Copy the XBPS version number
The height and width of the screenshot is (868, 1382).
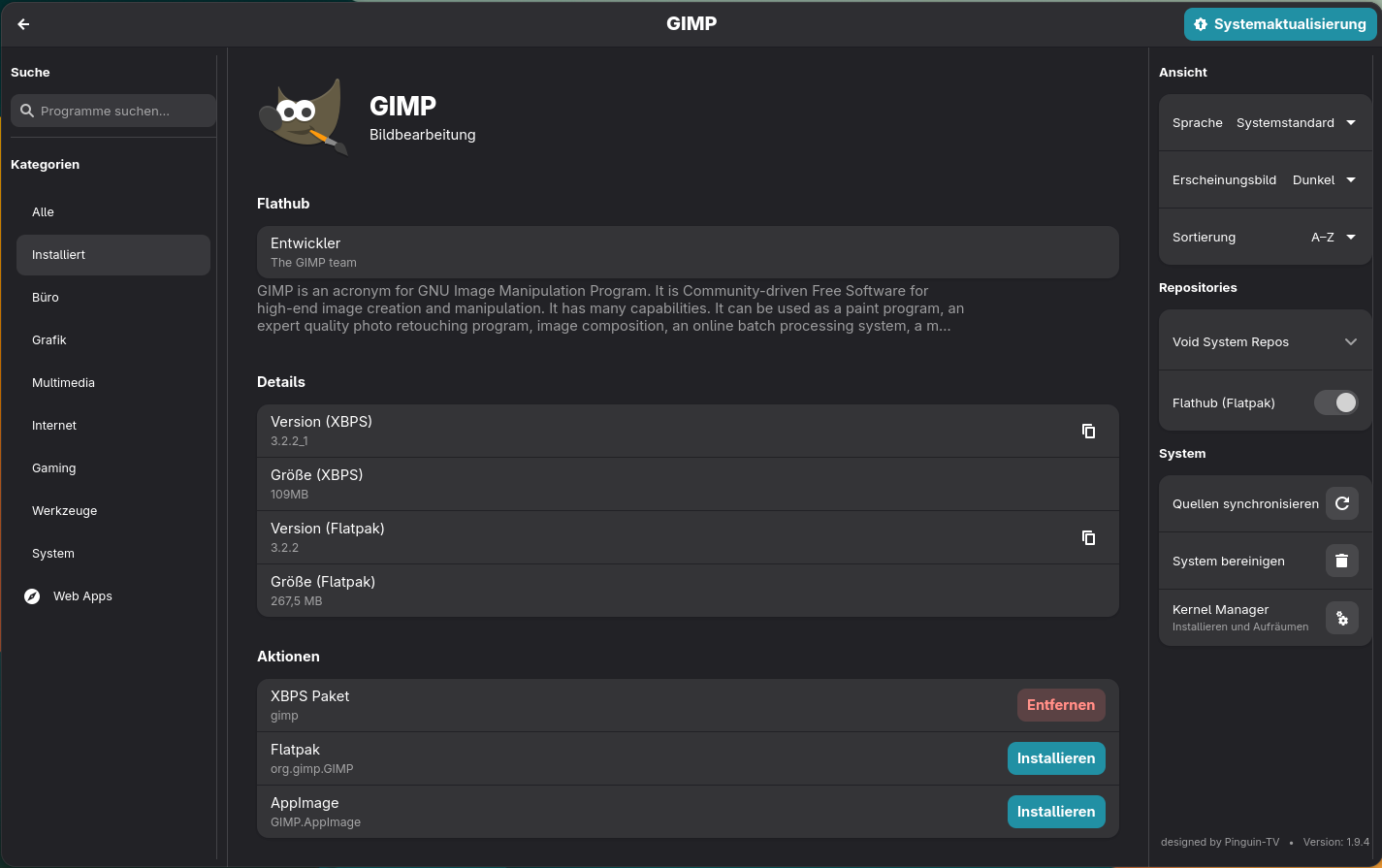pyautogui.click(x=1089, y=431)
